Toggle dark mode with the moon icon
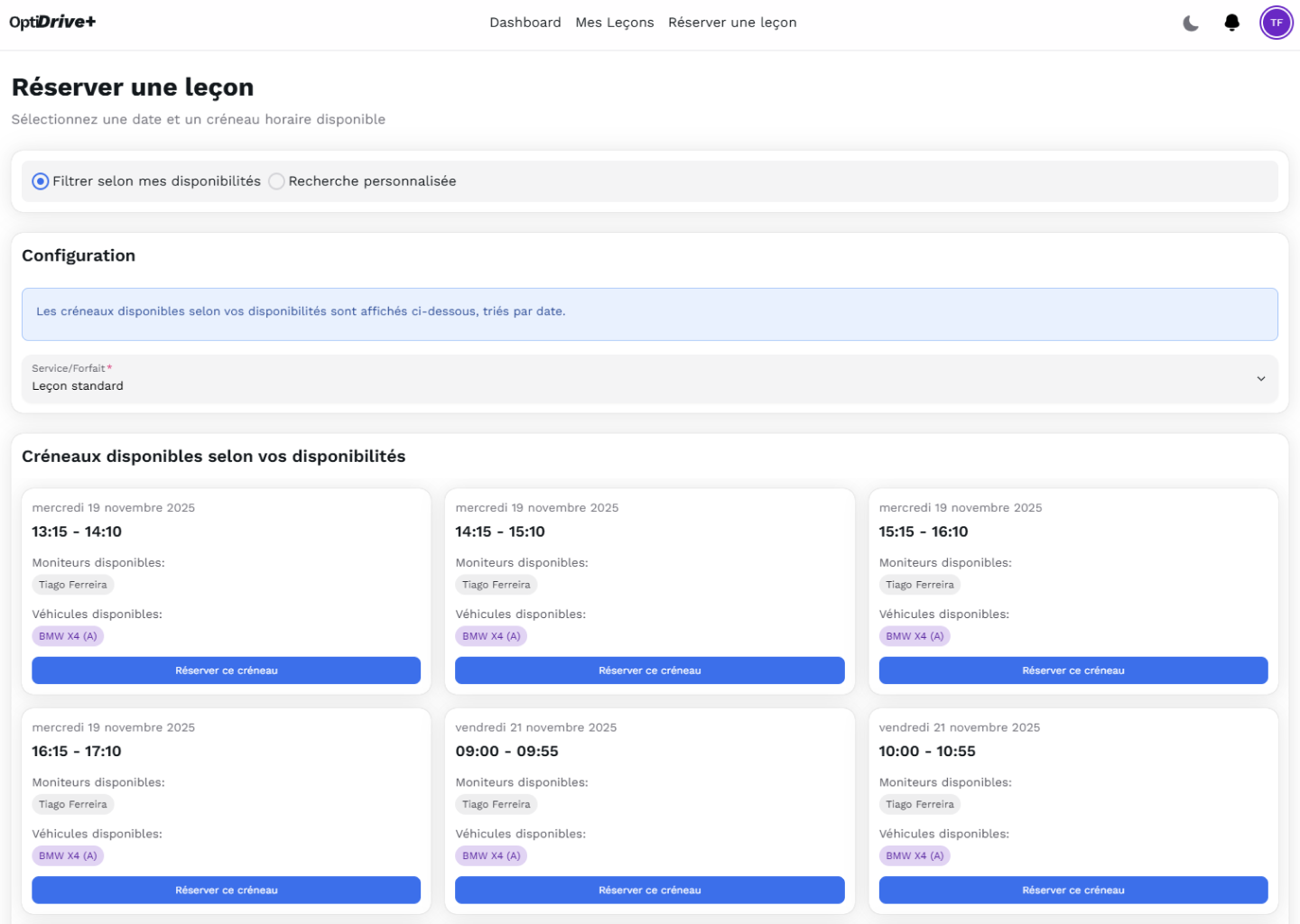The width and height of the screenshot is (1300, 924). coord(1191,23)
